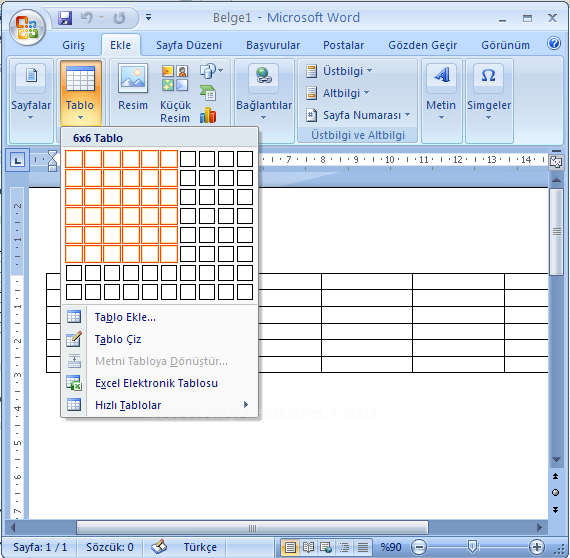The image size is (570, 558).
Task: Click the Office button logo
Action: [x=27, y=28]
